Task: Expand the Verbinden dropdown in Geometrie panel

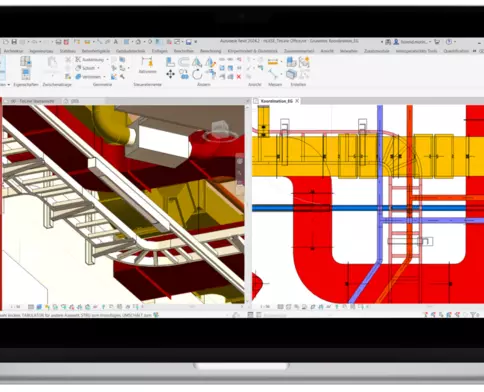Action: point(104,77)
